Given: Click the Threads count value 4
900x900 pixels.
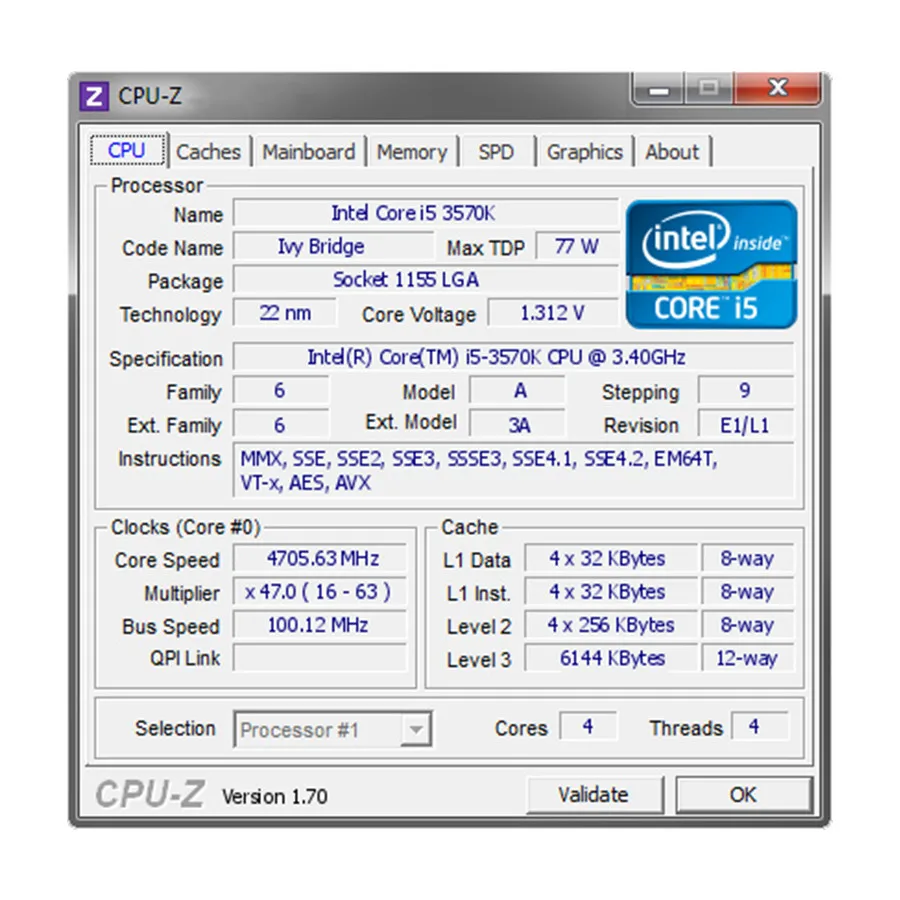Looking at the screenshot, I should pyautogui.click(x=759, y=727).
